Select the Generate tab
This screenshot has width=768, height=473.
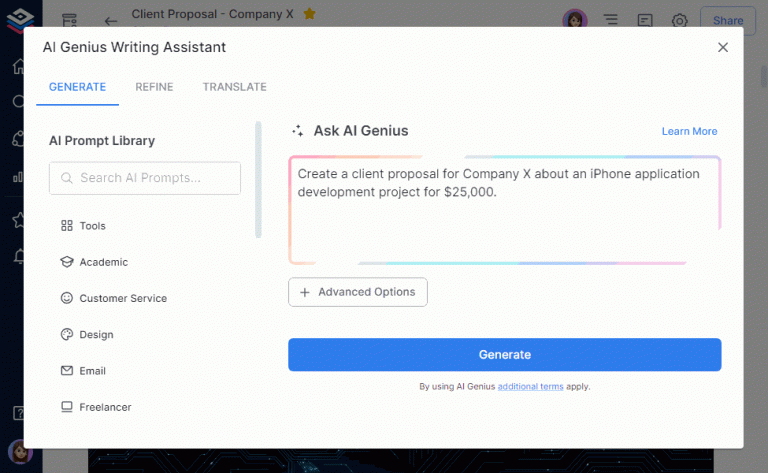(x=78, y=87)
